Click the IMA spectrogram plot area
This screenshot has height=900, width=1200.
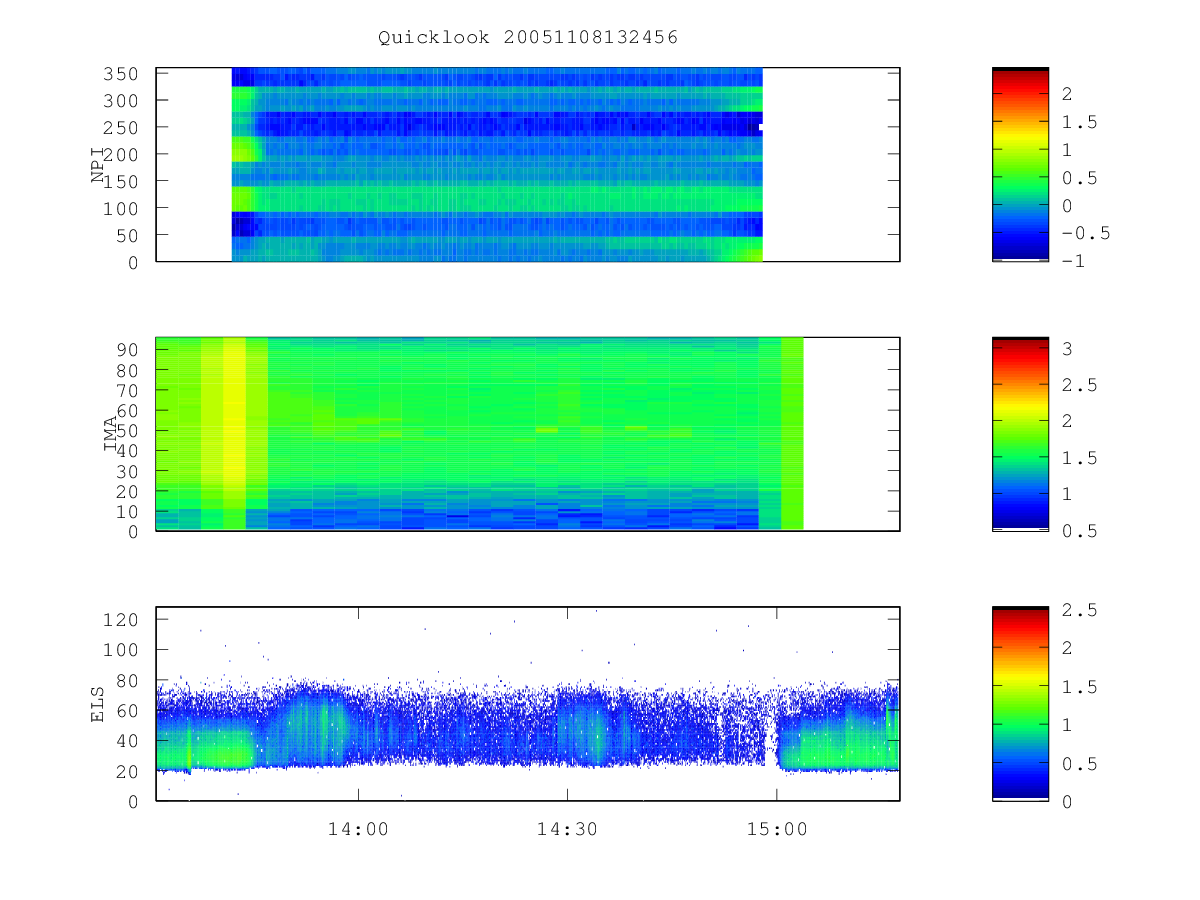tap(528, 434)
